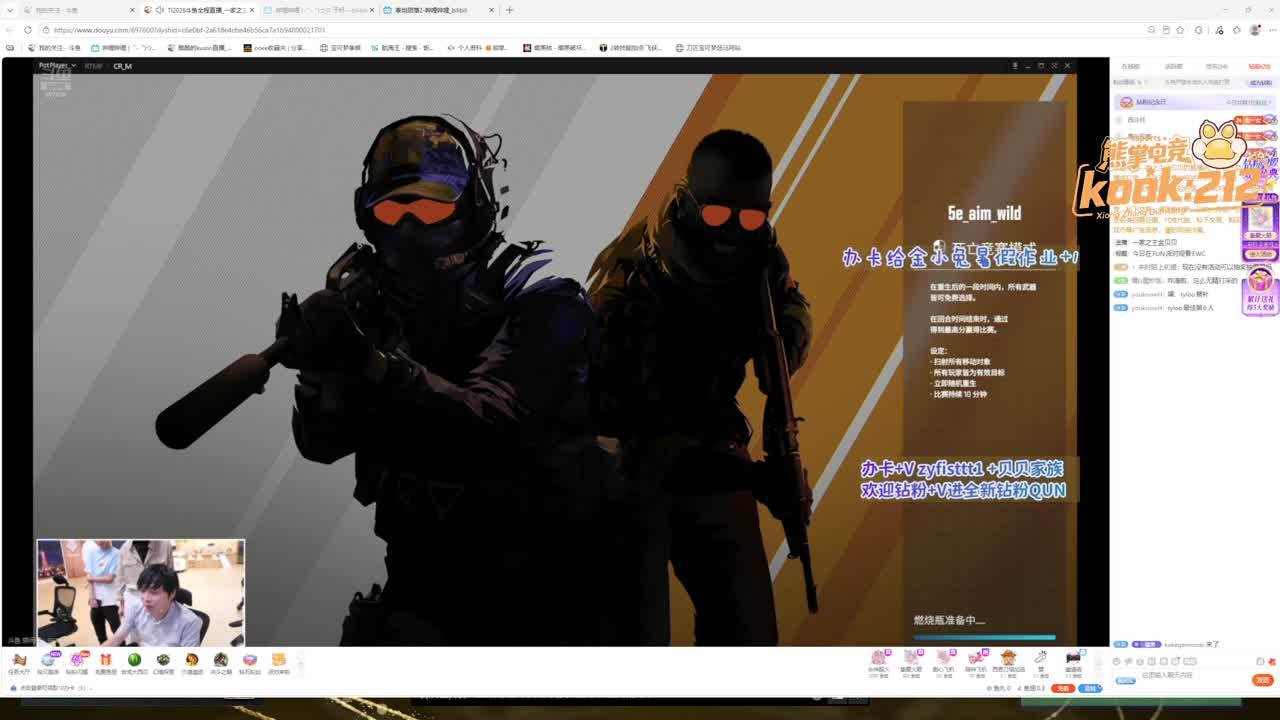Open the 航海王 - 搜索 bookmark
Viewport: 1280px width, 720px height.
click(402, 48)
